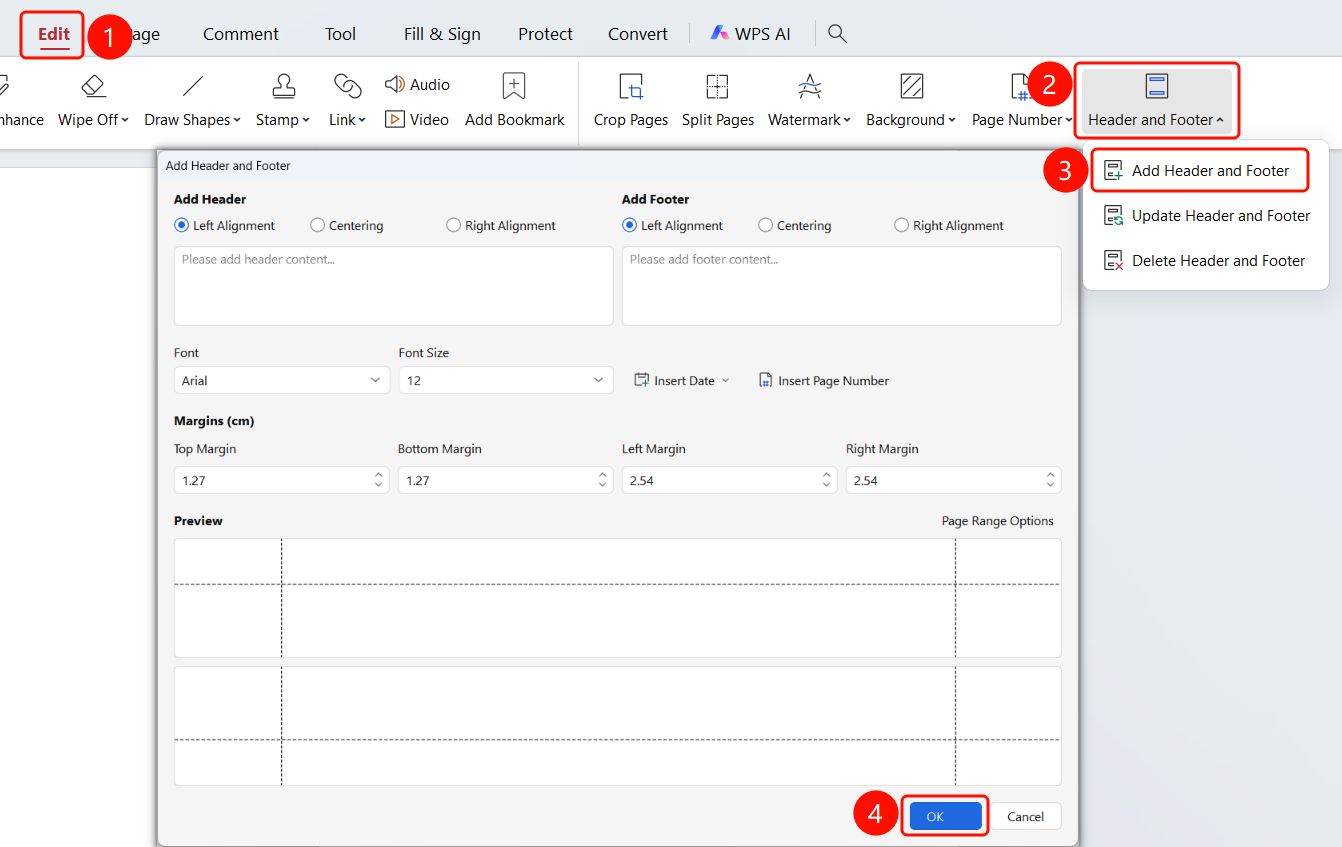Click the Page Number tool
This screenshot has width=1342, height=847.
tap(1021, 100)
